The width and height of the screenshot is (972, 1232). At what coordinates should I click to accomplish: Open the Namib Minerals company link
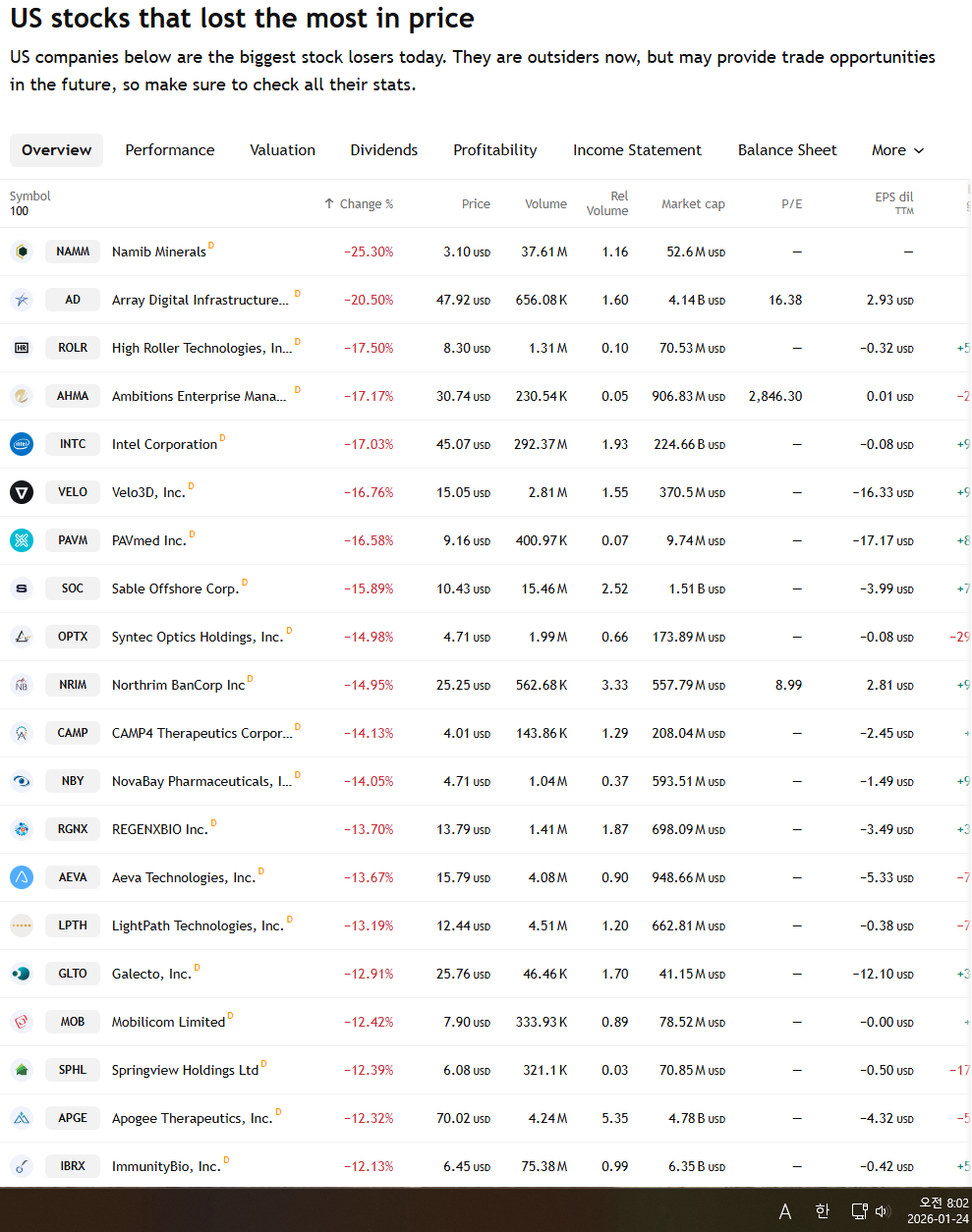159,252
